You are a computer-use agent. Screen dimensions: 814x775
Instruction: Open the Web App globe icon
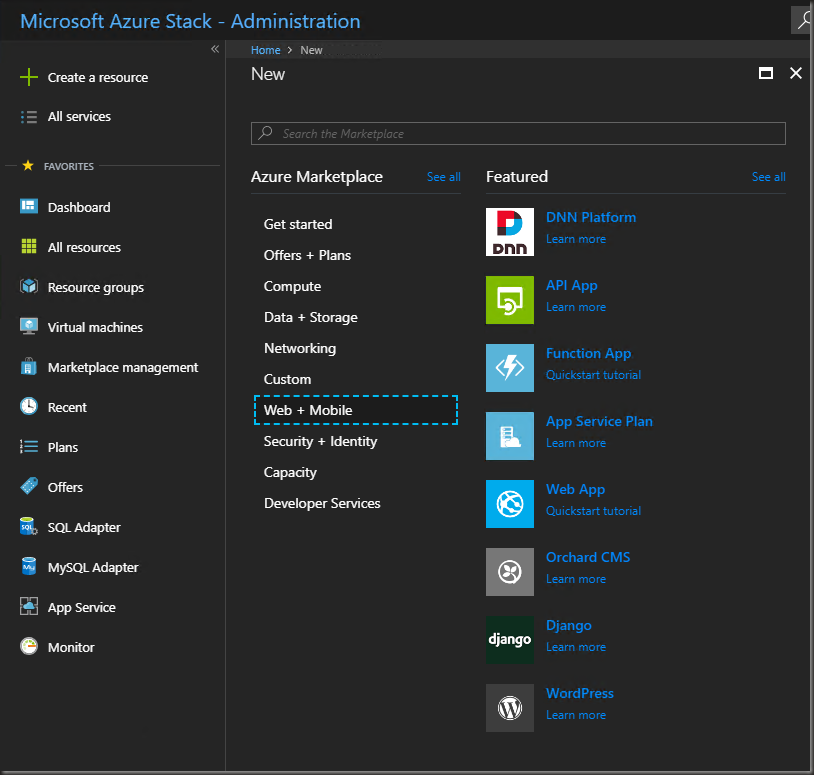pyautogui.click(x=510, y=504)
